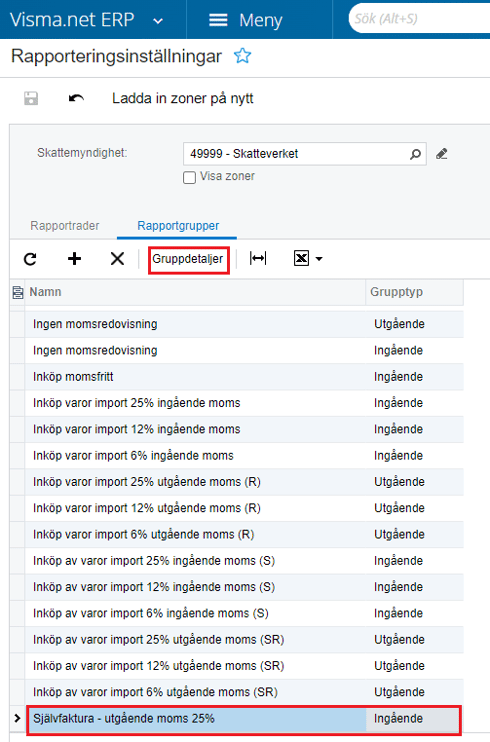
Task: Refresh the report groups grid
Action: [x=30, y=259]
